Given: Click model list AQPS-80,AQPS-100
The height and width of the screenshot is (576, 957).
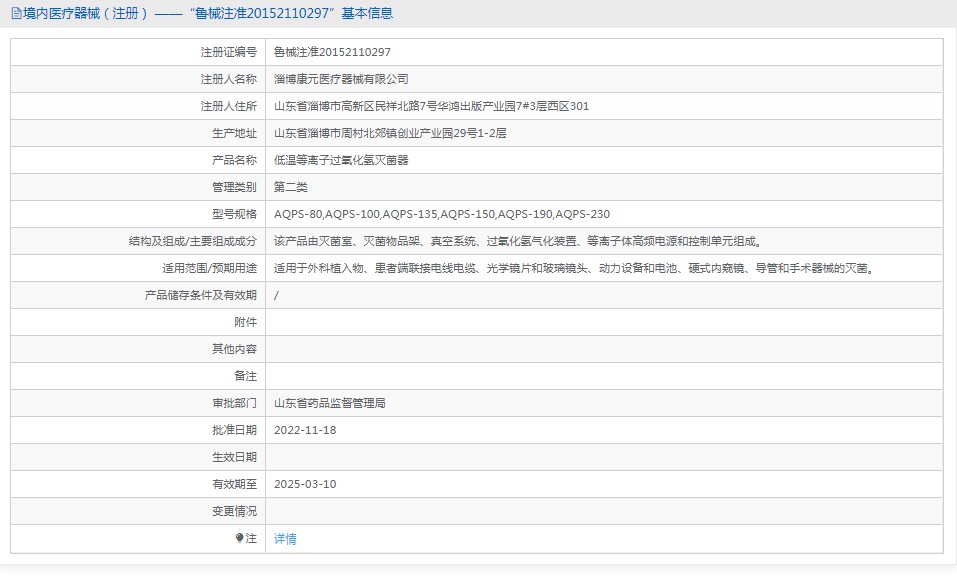Looking at the screenshot, I should coord(442,214).
